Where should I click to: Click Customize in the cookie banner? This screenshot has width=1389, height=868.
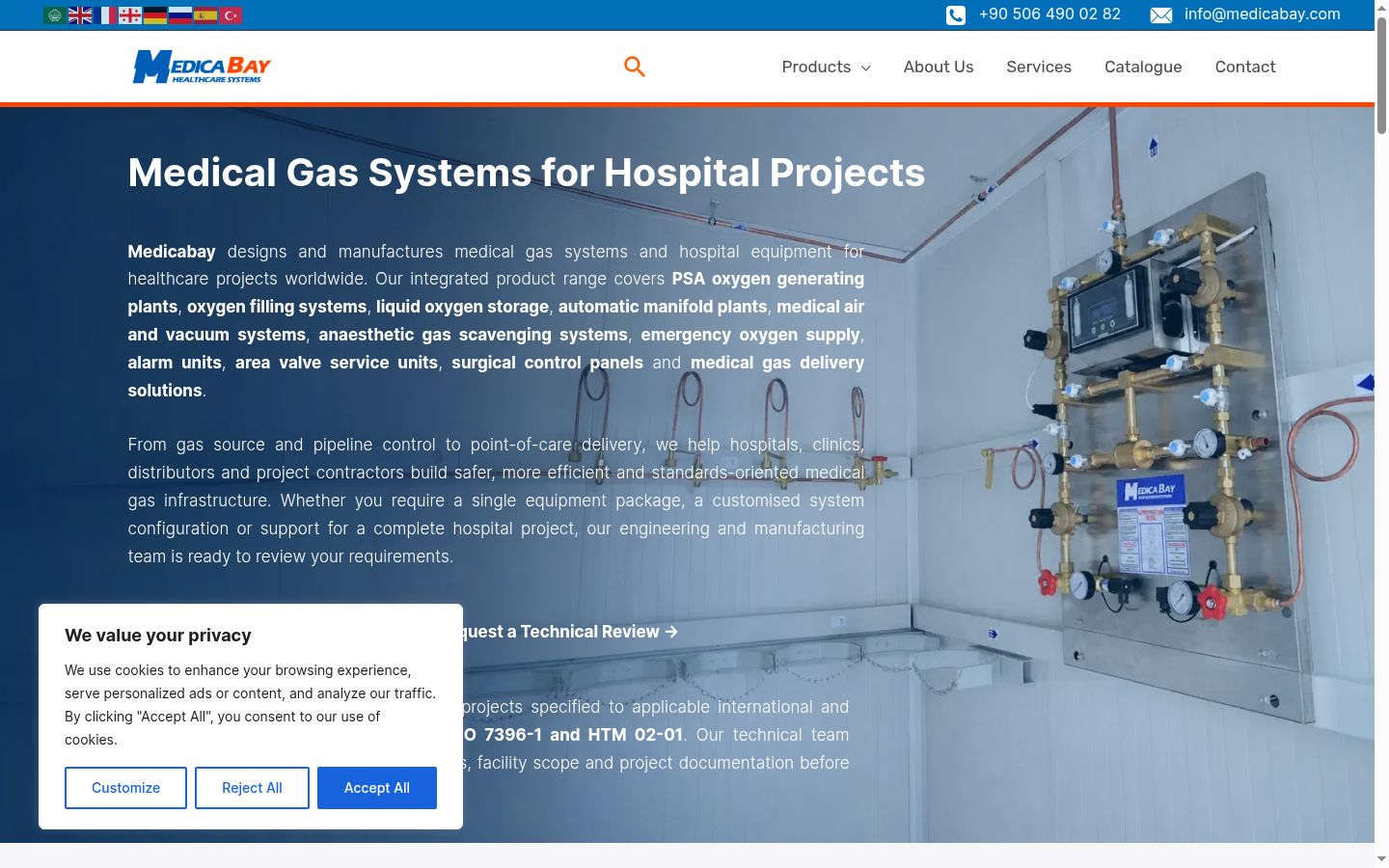tap(125, 788)
